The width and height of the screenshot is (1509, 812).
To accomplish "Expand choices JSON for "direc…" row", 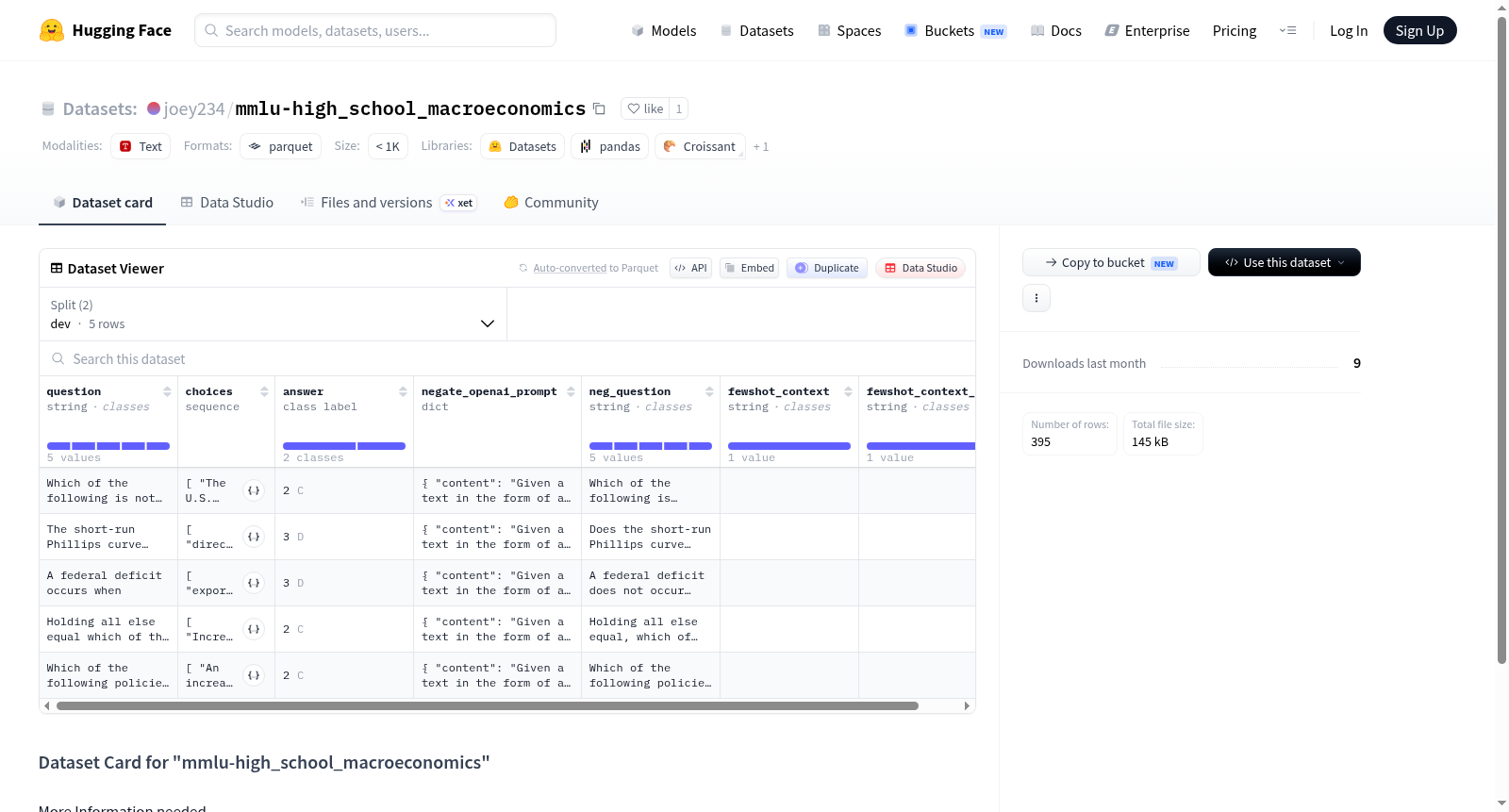I will [254, 537].
